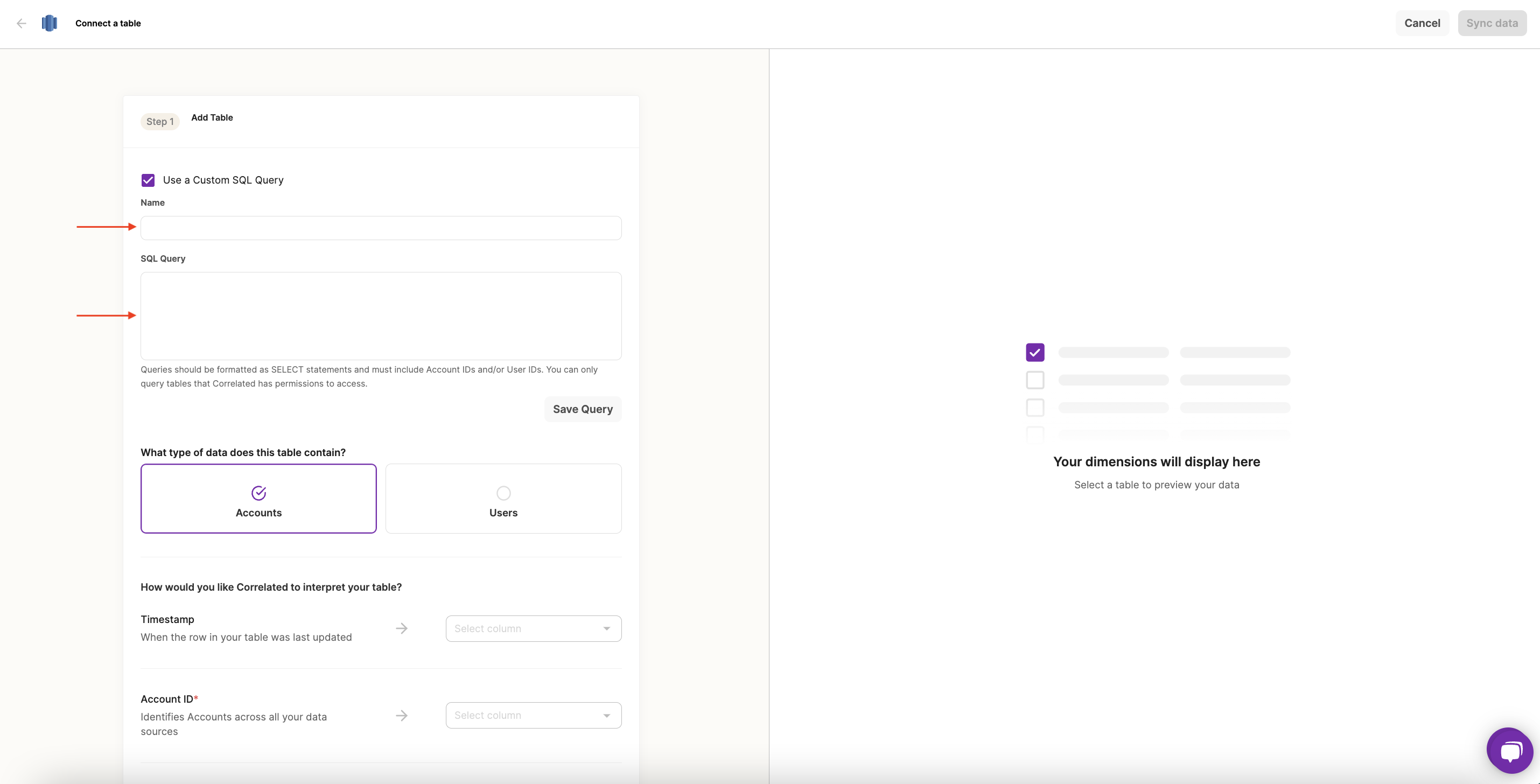Click the Step 1 badge
The width and height of the screenshot is (1540, 784).
[159, 121]
